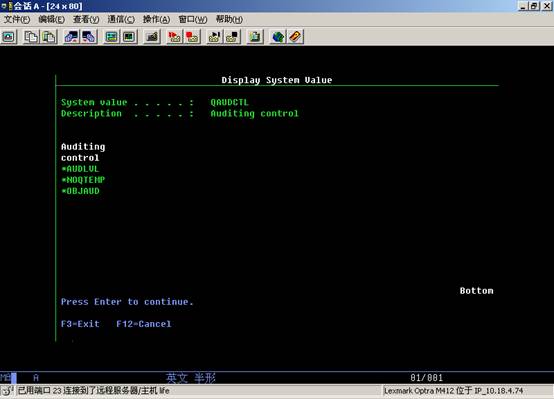Open the keyboard remap toolbar icon
Viewport: 554px width, 399px height.
click(x=152, y=37)
